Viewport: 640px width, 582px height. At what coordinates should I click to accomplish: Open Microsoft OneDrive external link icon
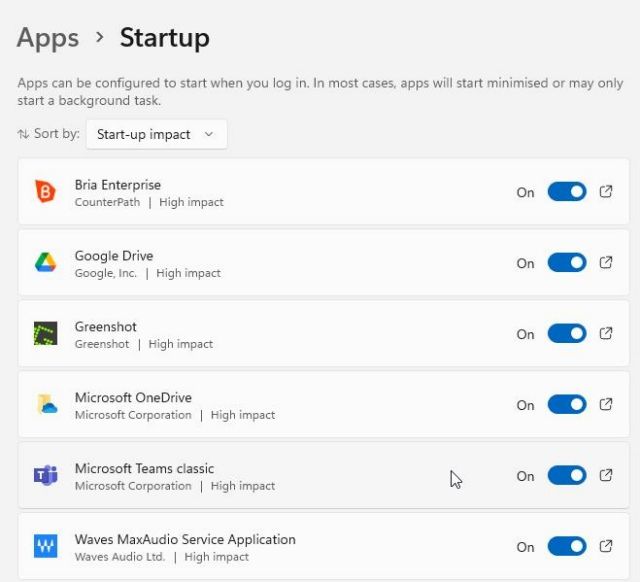(606, 405)
